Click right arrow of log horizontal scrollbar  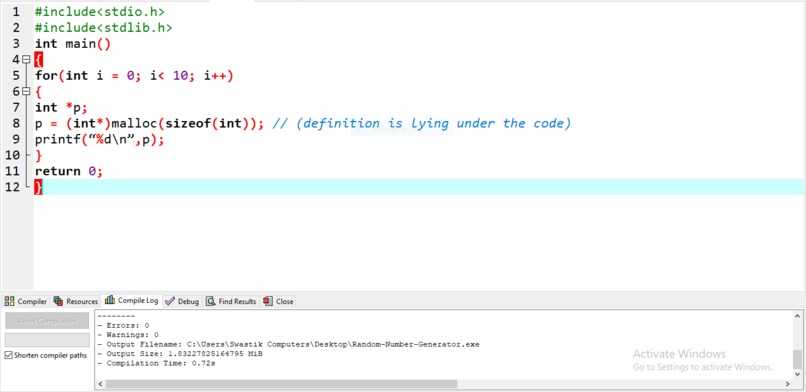787,384
